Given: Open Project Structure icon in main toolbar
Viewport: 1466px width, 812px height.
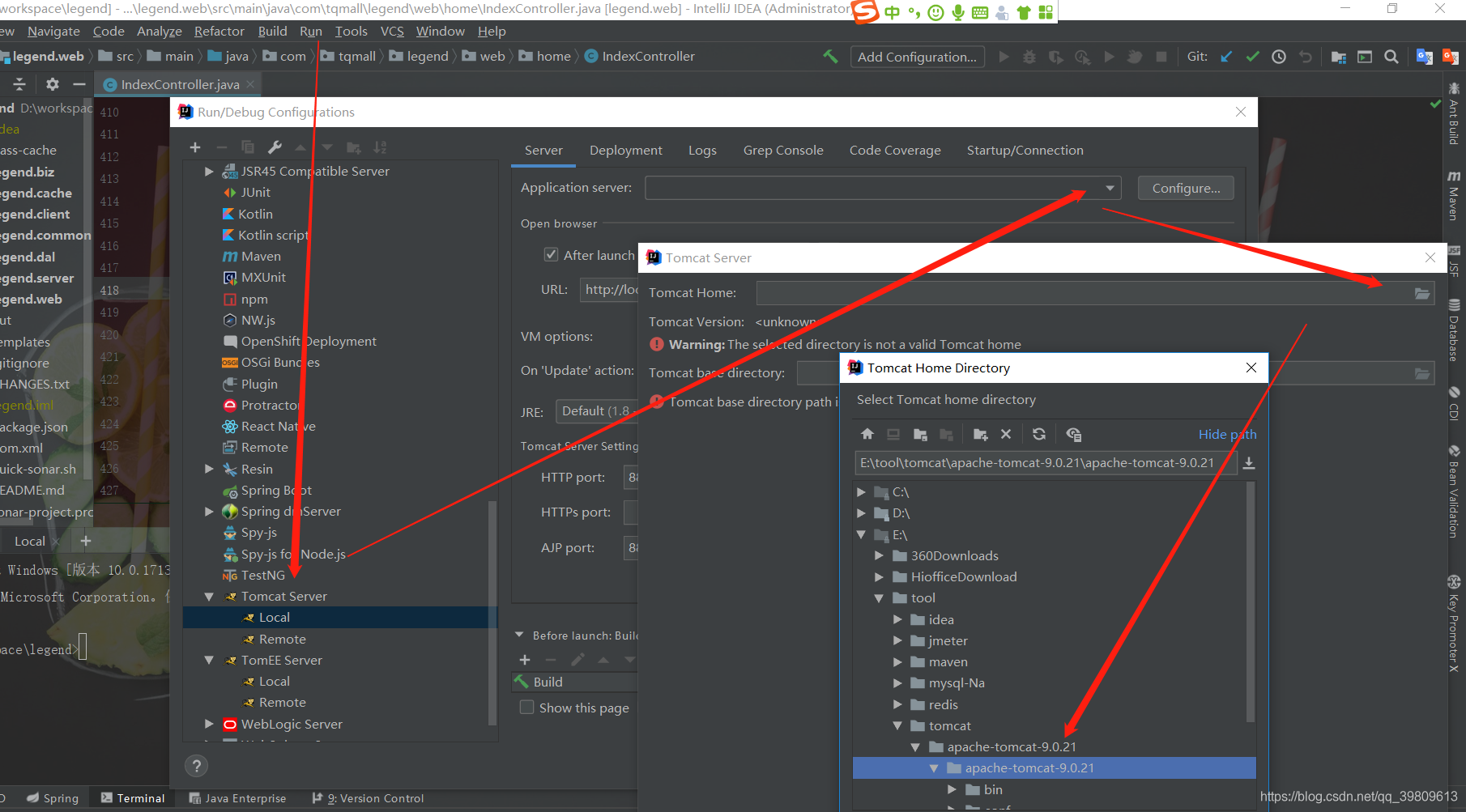Looking at the screenshot, I should [x=1339, y=57].
